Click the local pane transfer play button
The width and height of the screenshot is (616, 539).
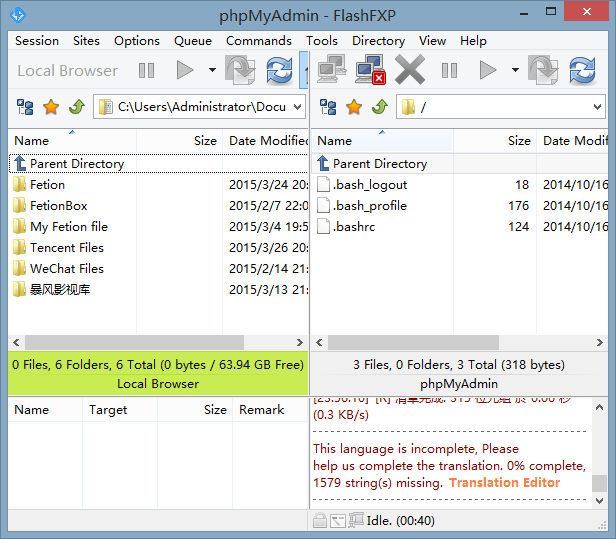point(185,70)
